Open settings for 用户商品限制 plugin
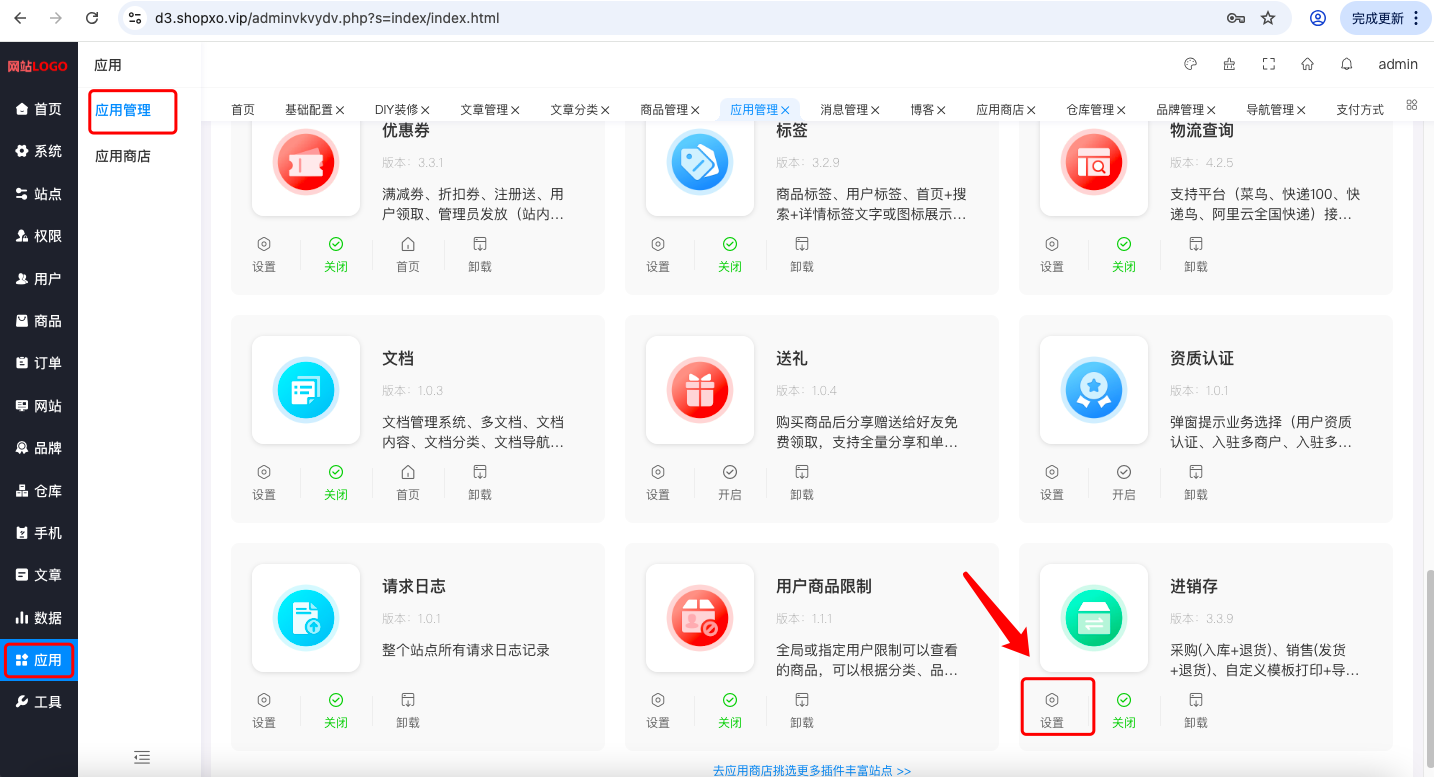Viewport: 1434px width, 777px height. click(x=658, y=711)
